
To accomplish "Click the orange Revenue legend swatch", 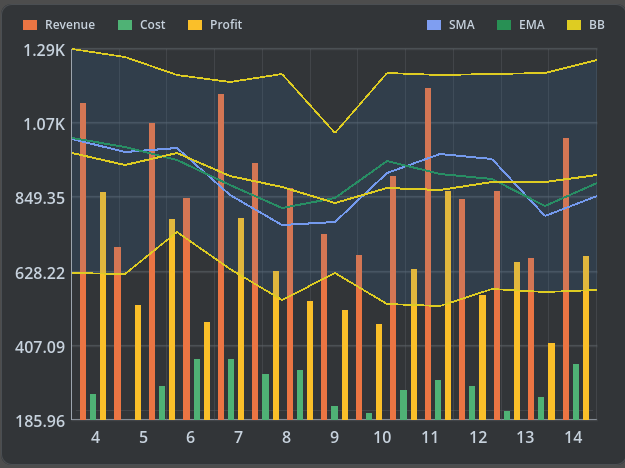I will click(x=29, y=24).
